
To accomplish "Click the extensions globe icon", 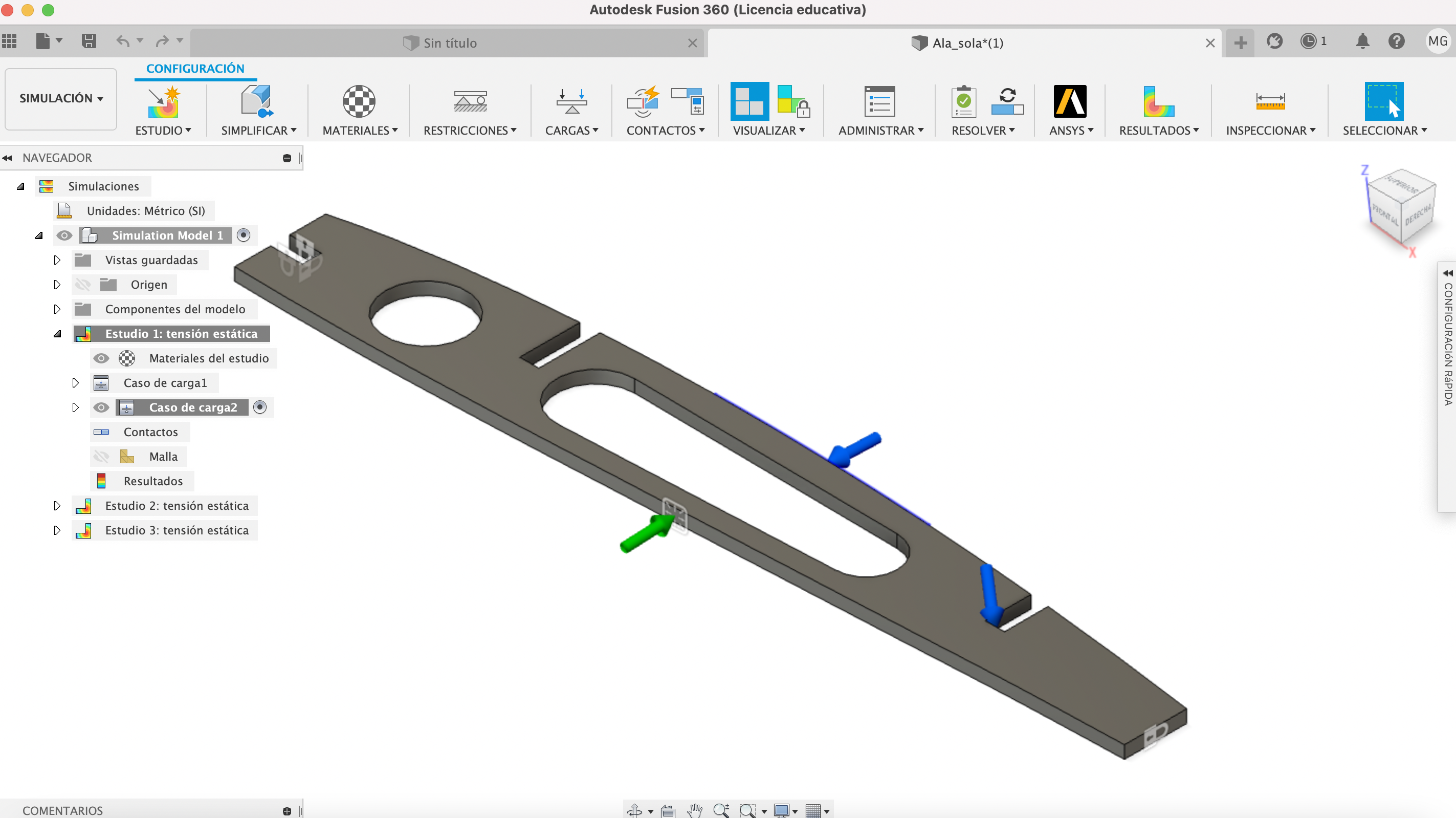I will (1274, 41).
